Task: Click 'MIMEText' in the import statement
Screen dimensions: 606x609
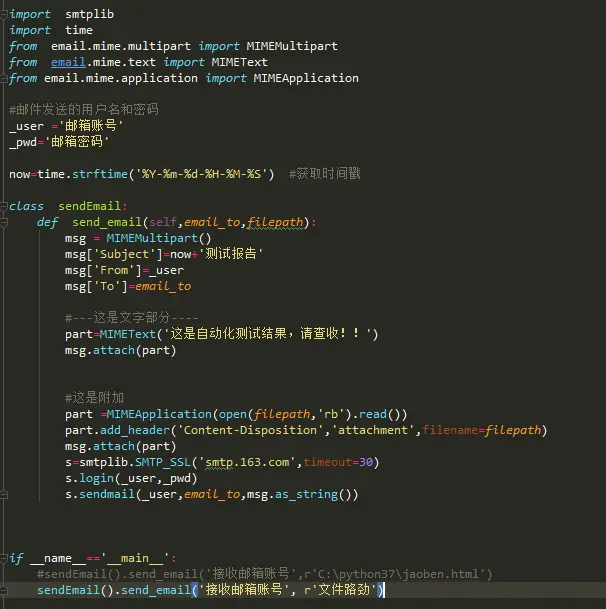Action: click(240, 62)
